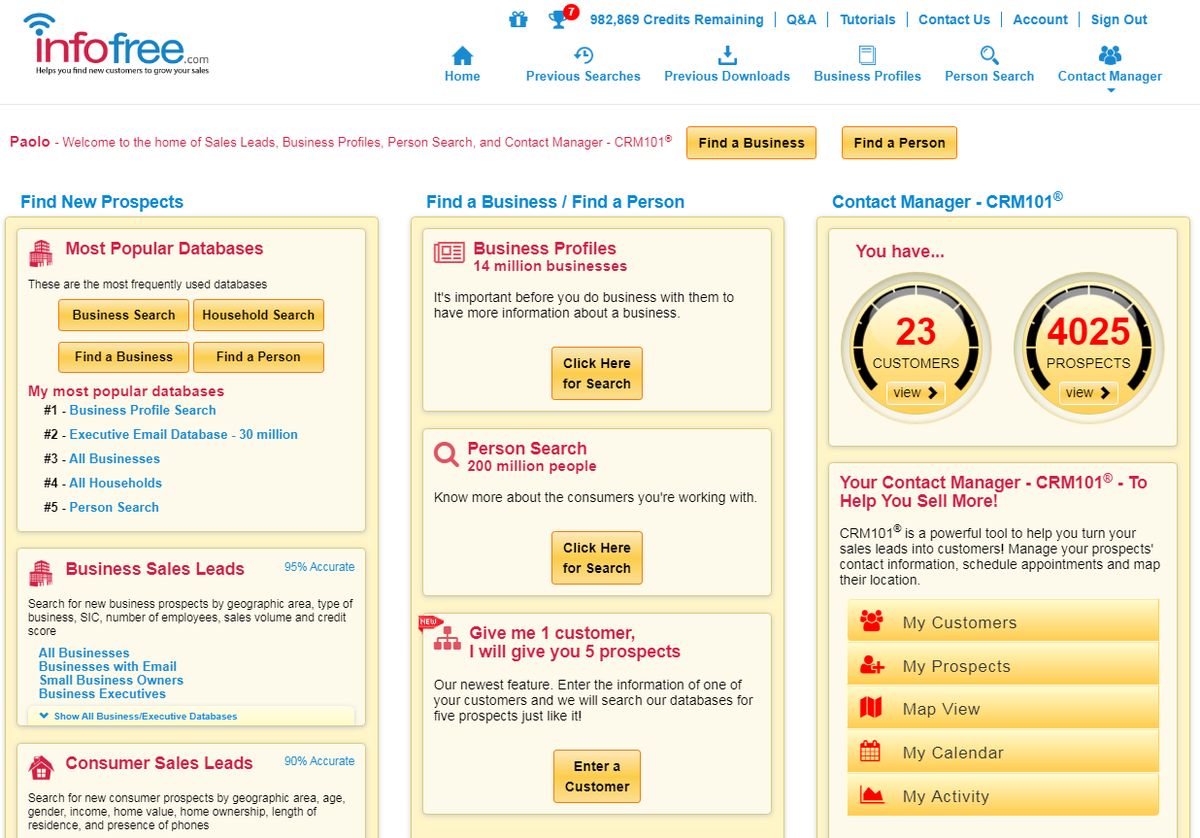Expand the Contact Manager dropdown arrow
This screenshot has height=838, width=1200.
tap(1110, 90)
